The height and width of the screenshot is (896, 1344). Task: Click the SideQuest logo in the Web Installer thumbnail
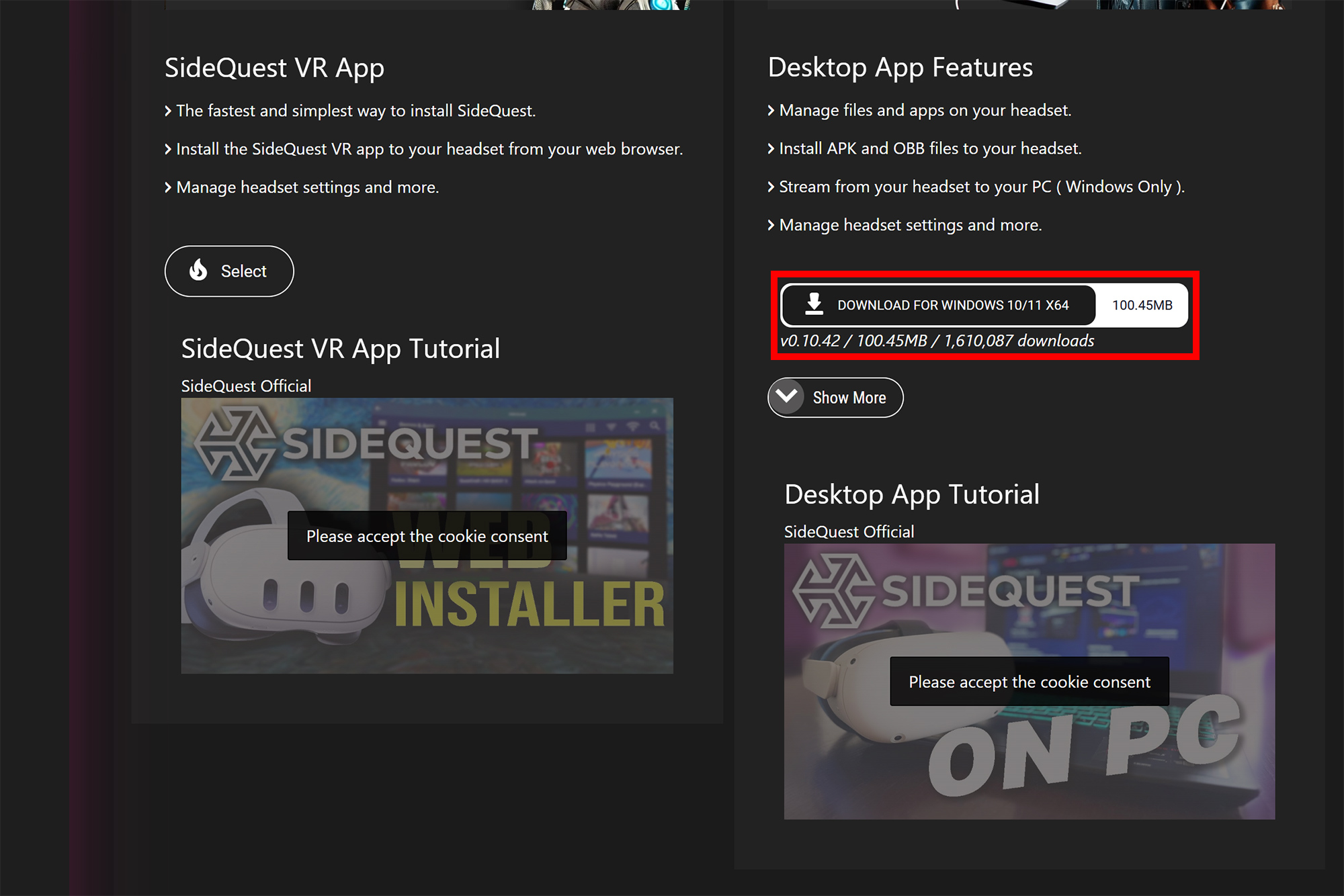pos(234,444)
